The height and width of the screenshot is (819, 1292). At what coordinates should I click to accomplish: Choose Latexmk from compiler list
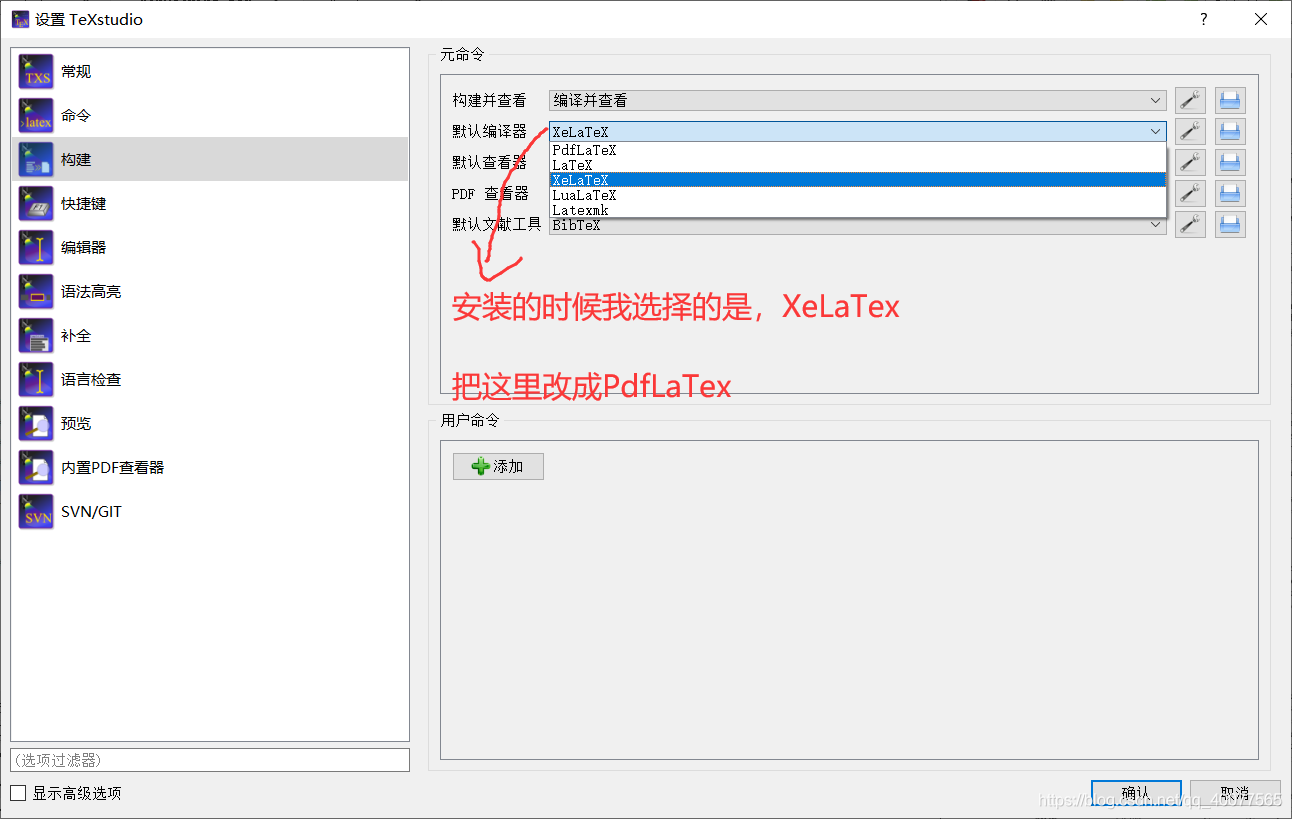857,210
